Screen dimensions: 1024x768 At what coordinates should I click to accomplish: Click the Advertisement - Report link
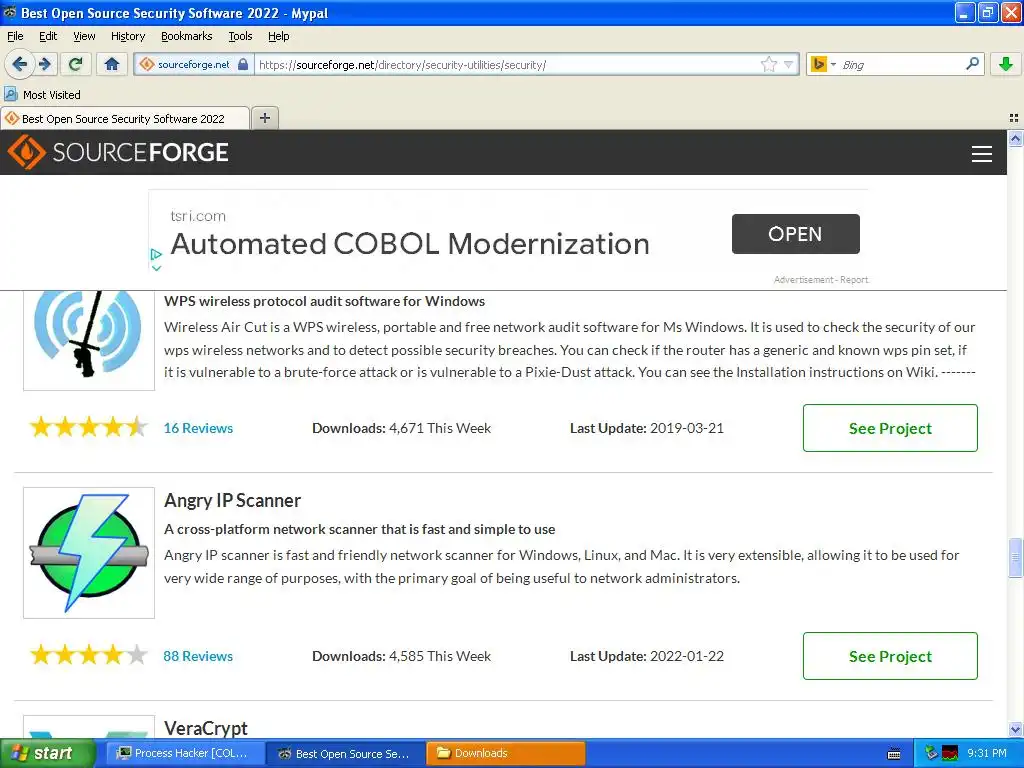click(821, 280)
